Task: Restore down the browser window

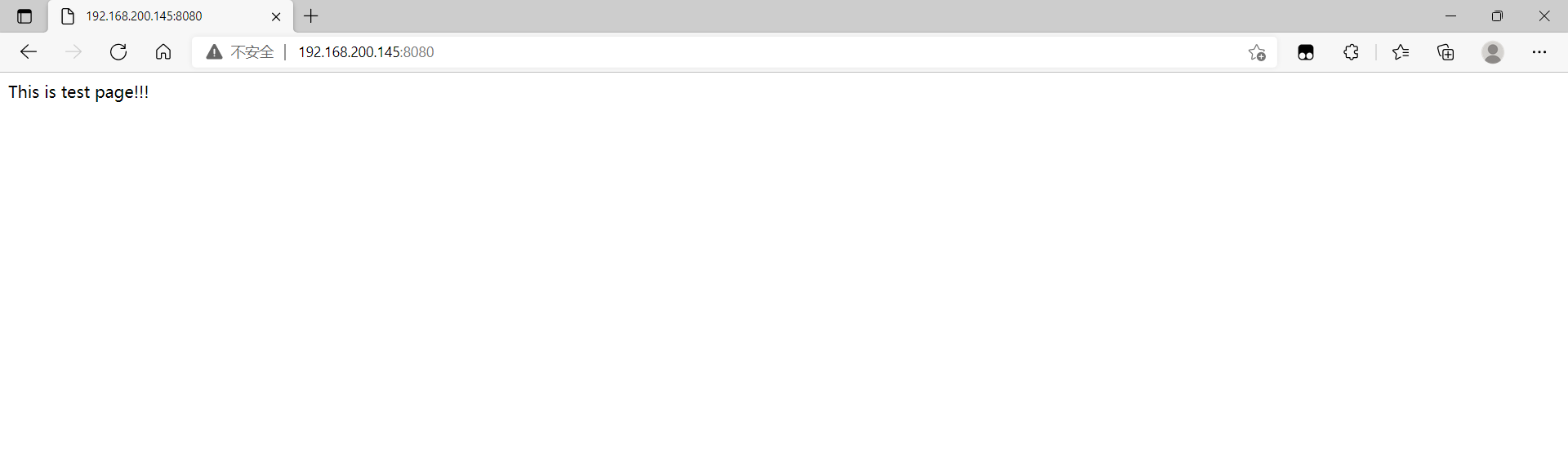Action: pyautogui.click(x=1497, y=16)
